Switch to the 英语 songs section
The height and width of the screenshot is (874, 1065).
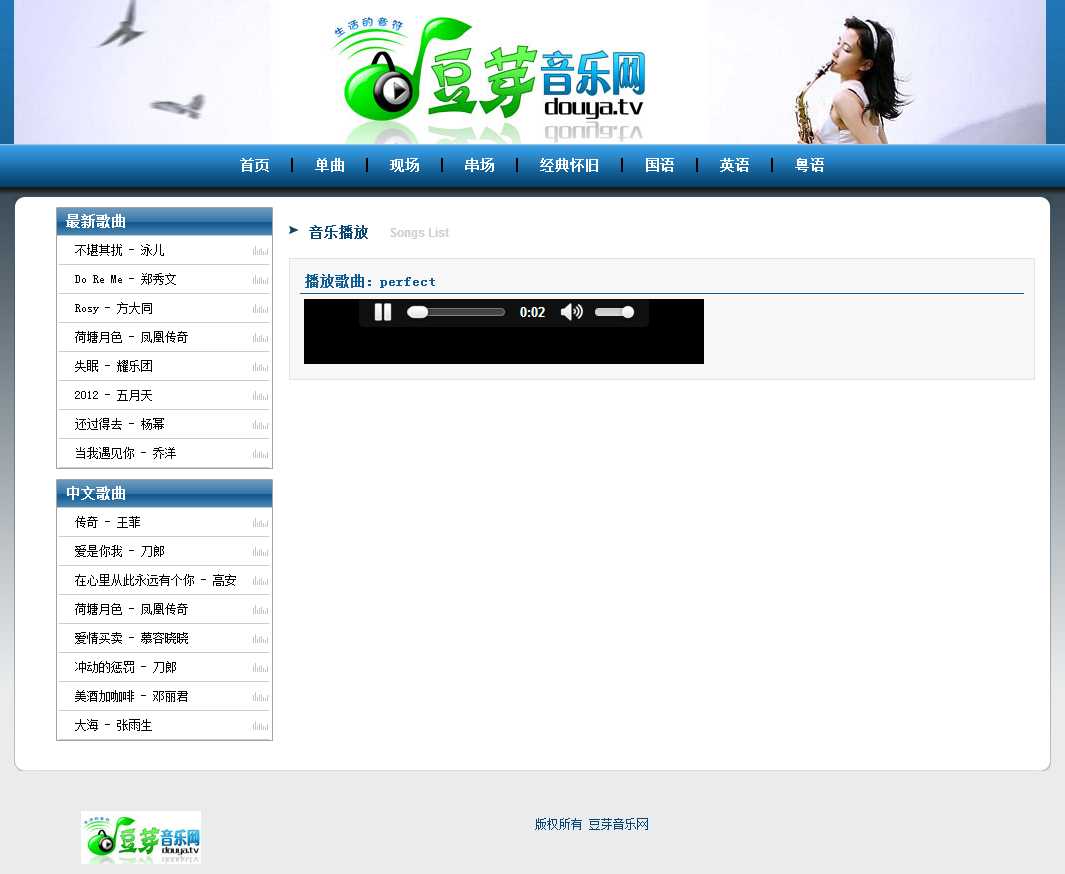point(735,165)
